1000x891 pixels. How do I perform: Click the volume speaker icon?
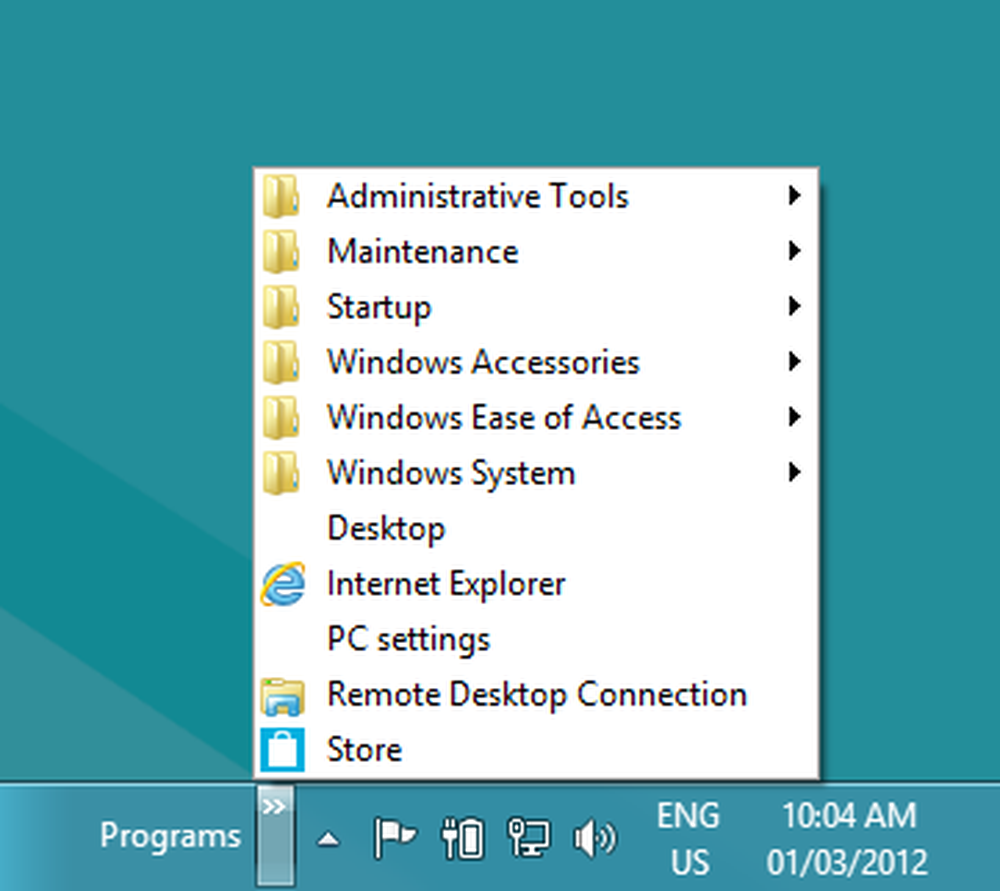pyautogui.click(x=594, y=838)
